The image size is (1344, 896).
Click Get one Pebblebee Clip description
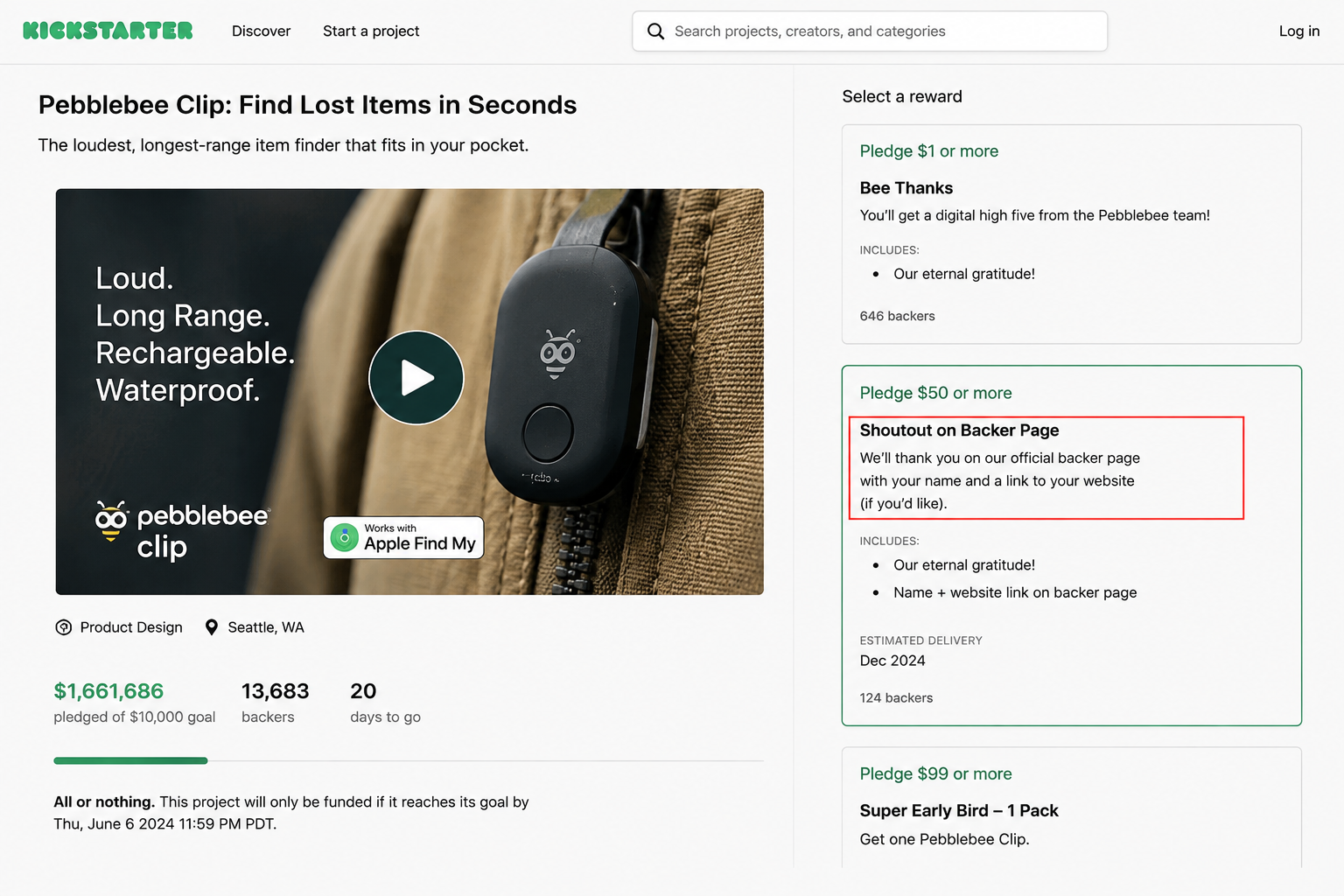pos(944,839)
